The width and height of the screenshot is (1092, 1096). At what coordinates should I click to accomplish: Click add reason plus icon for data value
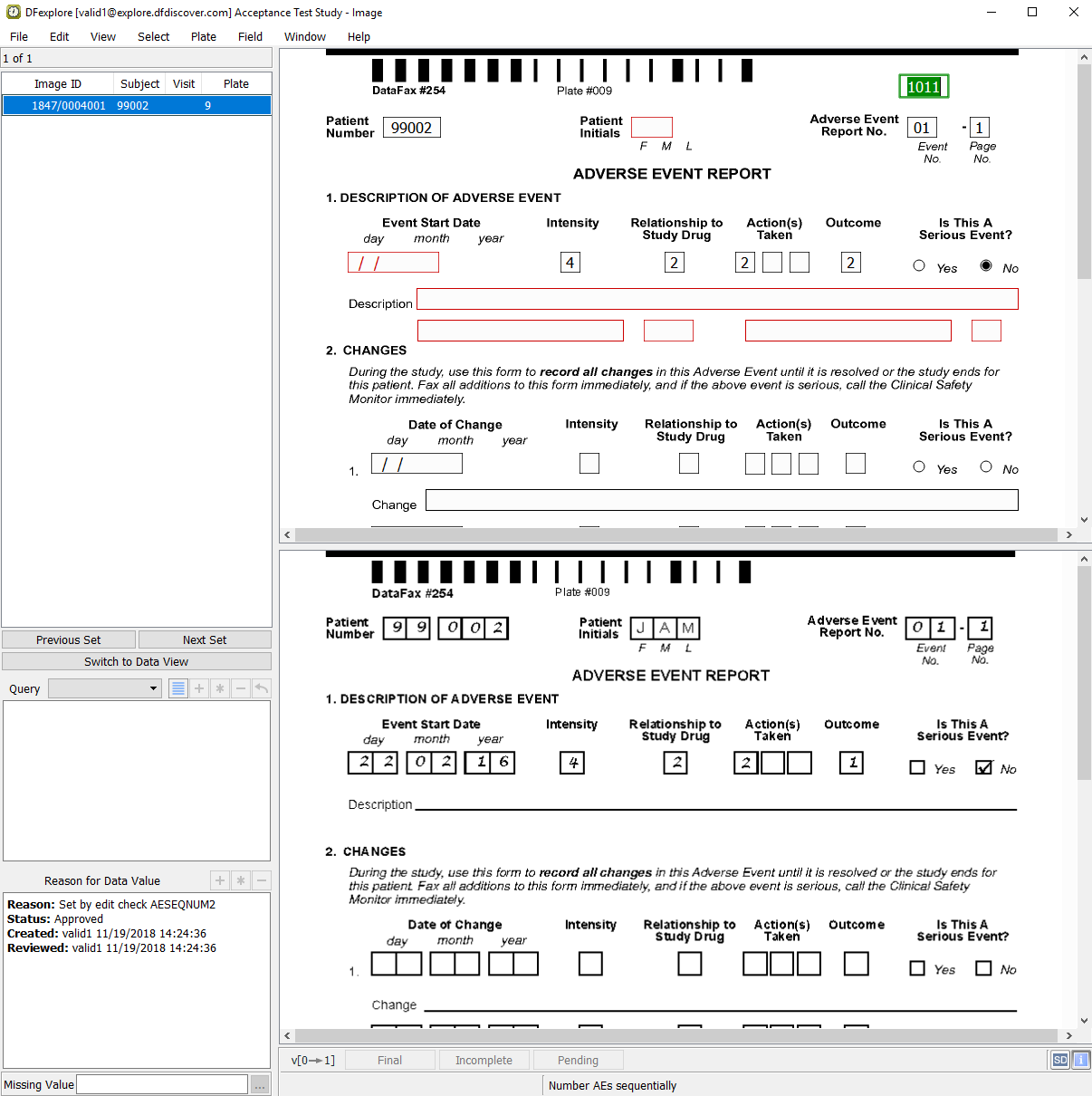(220, 880)
